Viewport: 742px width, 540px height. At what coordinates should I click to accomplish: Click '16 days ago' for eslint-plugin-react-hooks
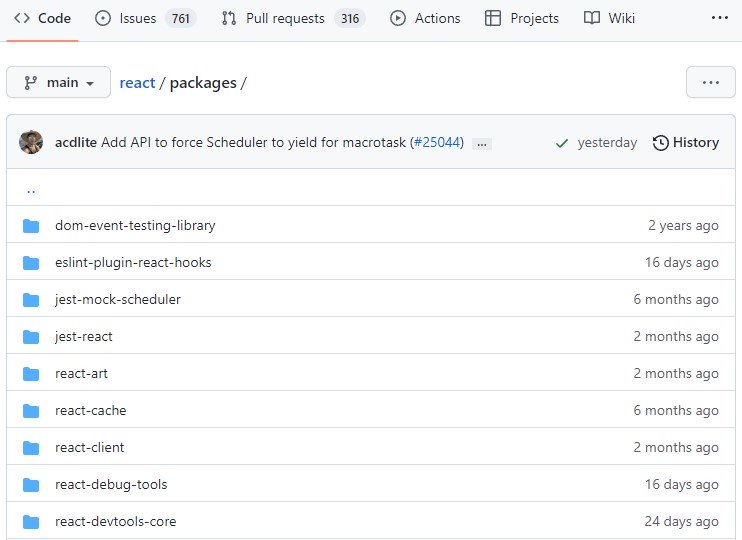coord(682,262)
